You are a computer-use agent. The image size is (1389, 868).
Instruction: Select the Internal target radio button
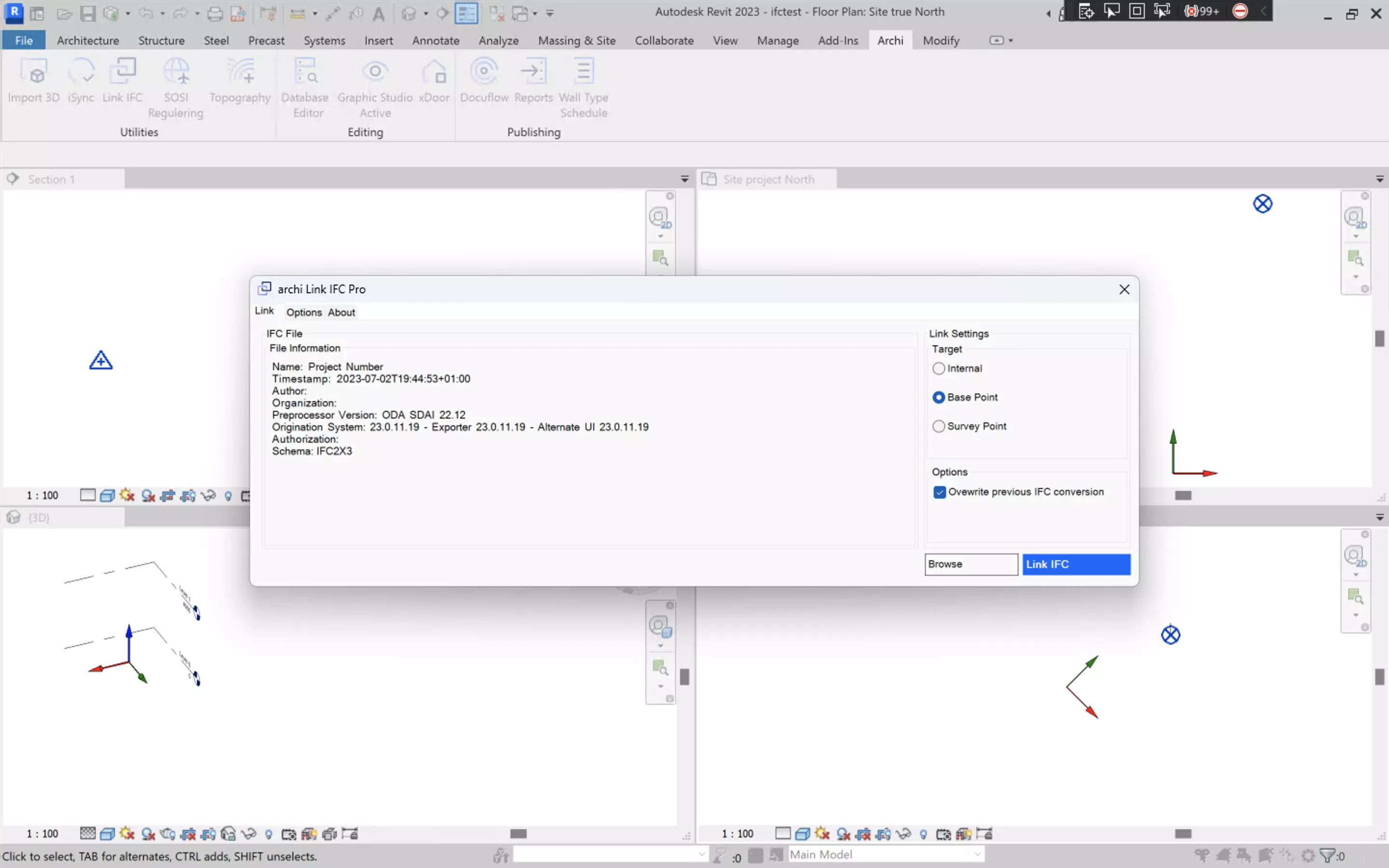coord(939,368)
